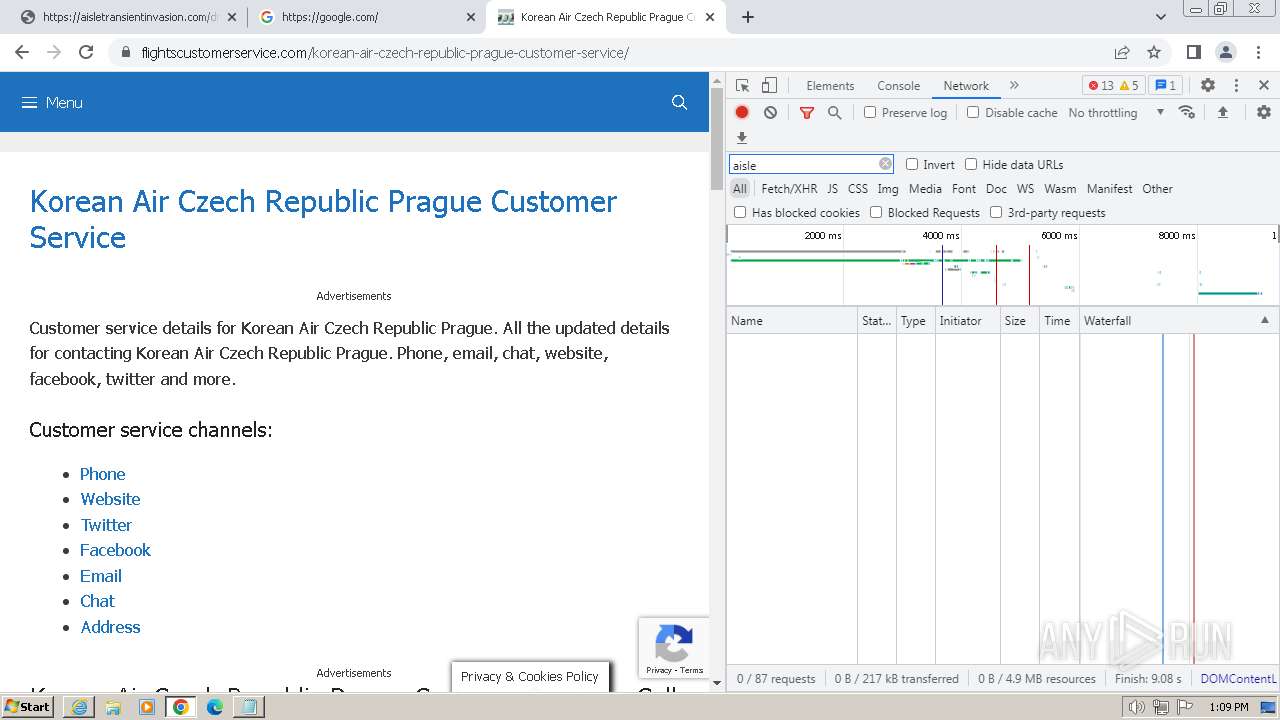The width and height of the screenshot is (1280, 720).
Task: Show the 13 errors counter
Action: 1101,86
